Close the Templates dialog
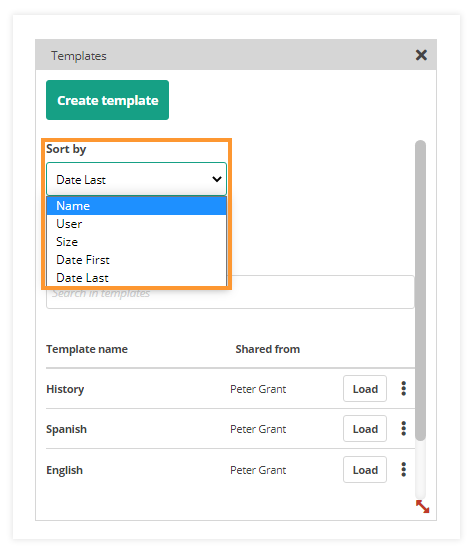Image resolution: width=473 pixels, height=554 pixels. 421,55
